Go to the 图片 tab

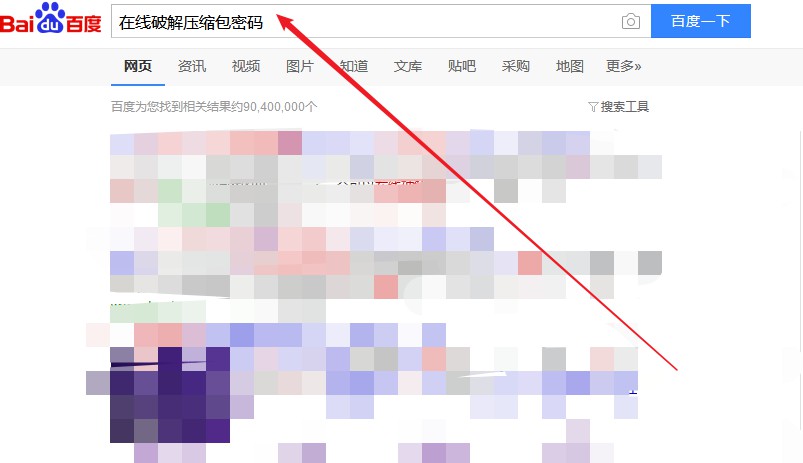pyautogui.click(x=300, y=66)
